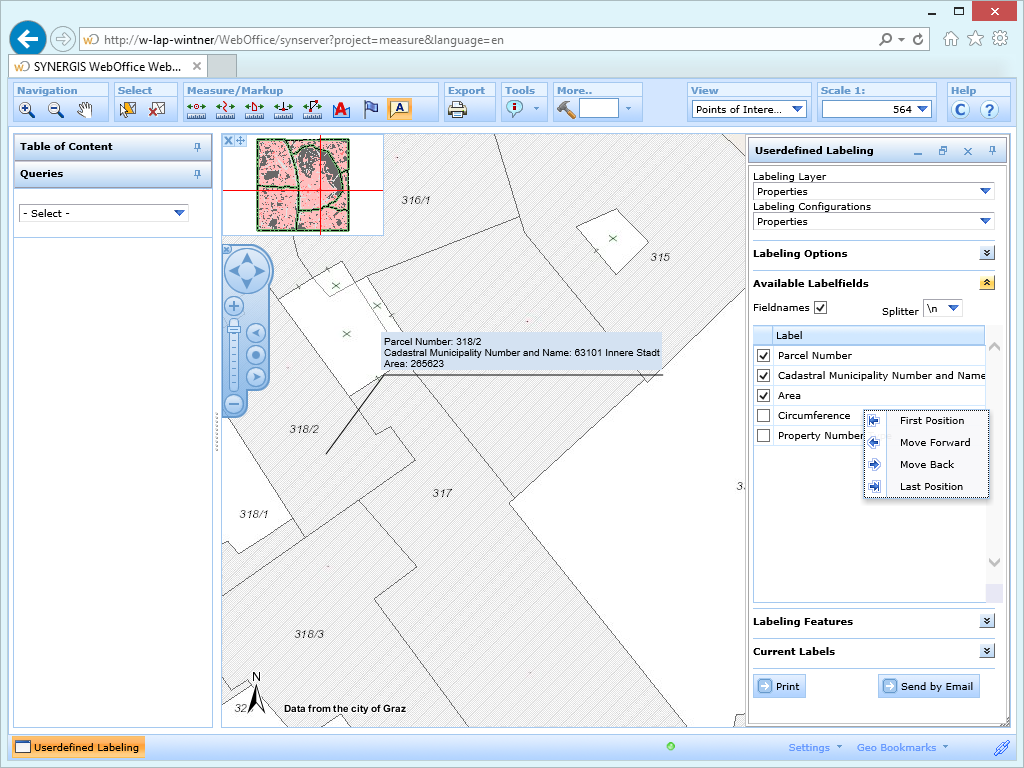The width and height of the screenshot is (1024, 768).
Task: Uncheck the Parcel Number label field
Action: click(x=764, y=356)
